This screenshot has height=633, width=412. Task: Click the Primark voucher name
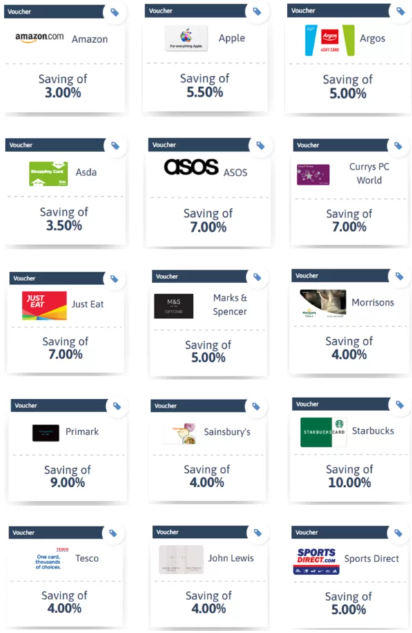82,432
